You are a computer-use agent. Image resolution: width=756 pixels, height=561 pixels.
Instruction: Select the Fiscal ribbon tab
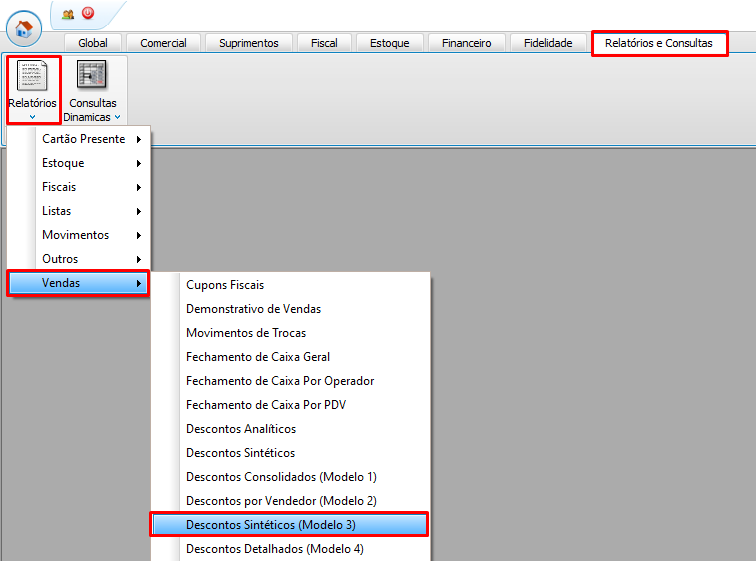pyautogui.click(x=324, y=43)
